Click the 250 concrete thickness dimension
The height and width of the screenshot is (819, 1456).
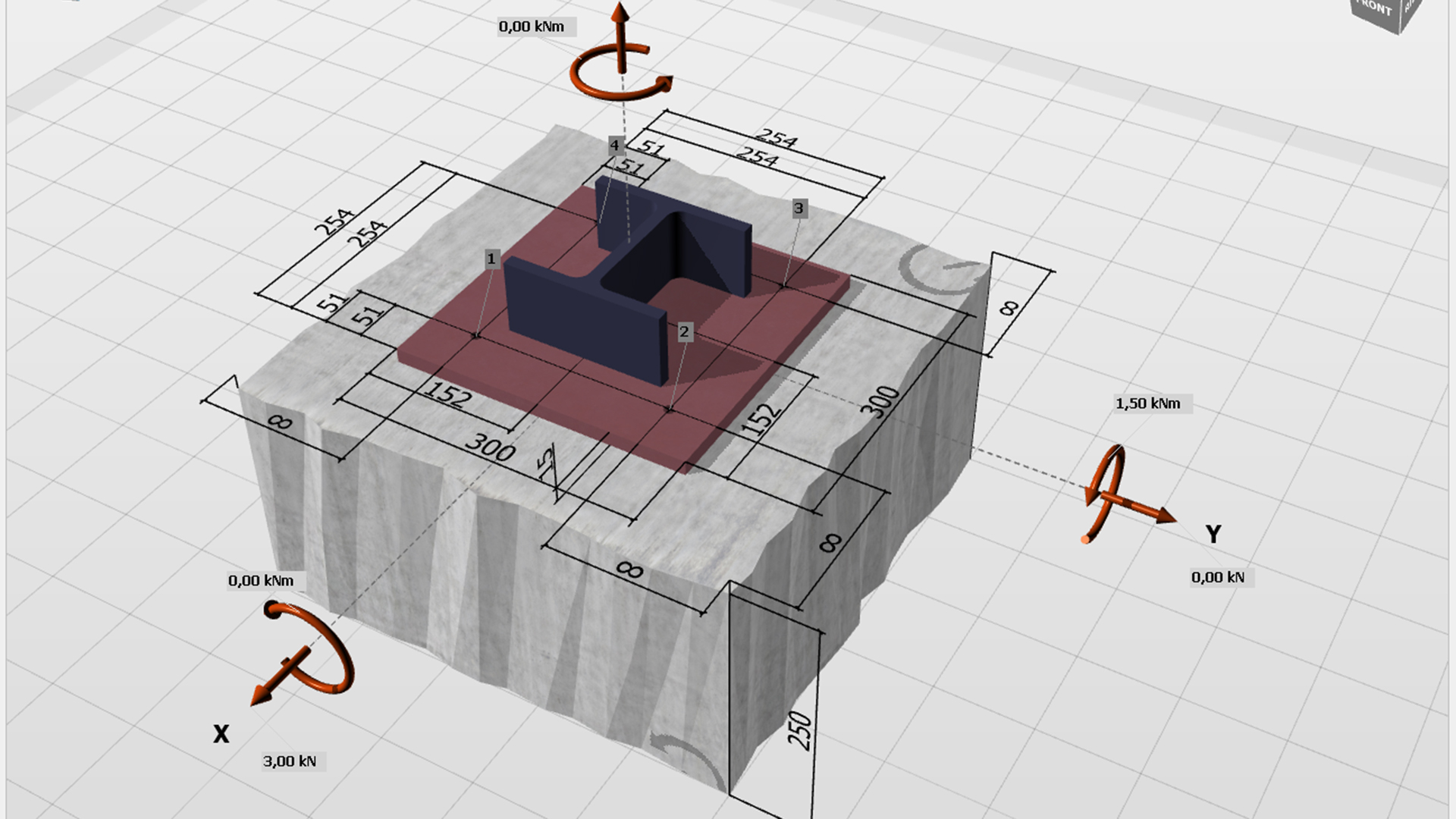tap(800, 730)
